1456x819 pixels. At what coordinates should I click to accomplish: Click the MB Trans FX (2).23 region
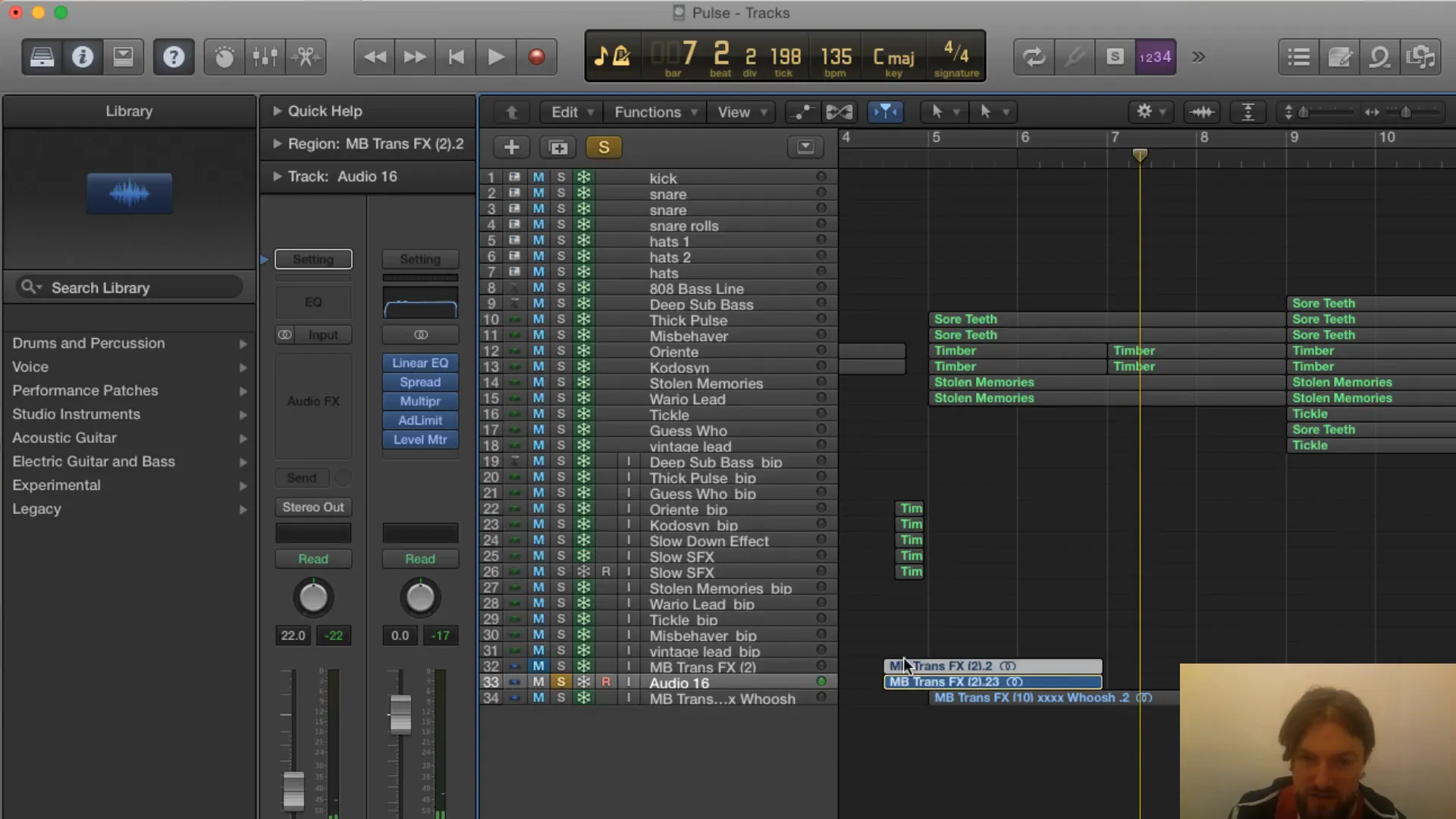pyautogui.click(x=991, y=681)
